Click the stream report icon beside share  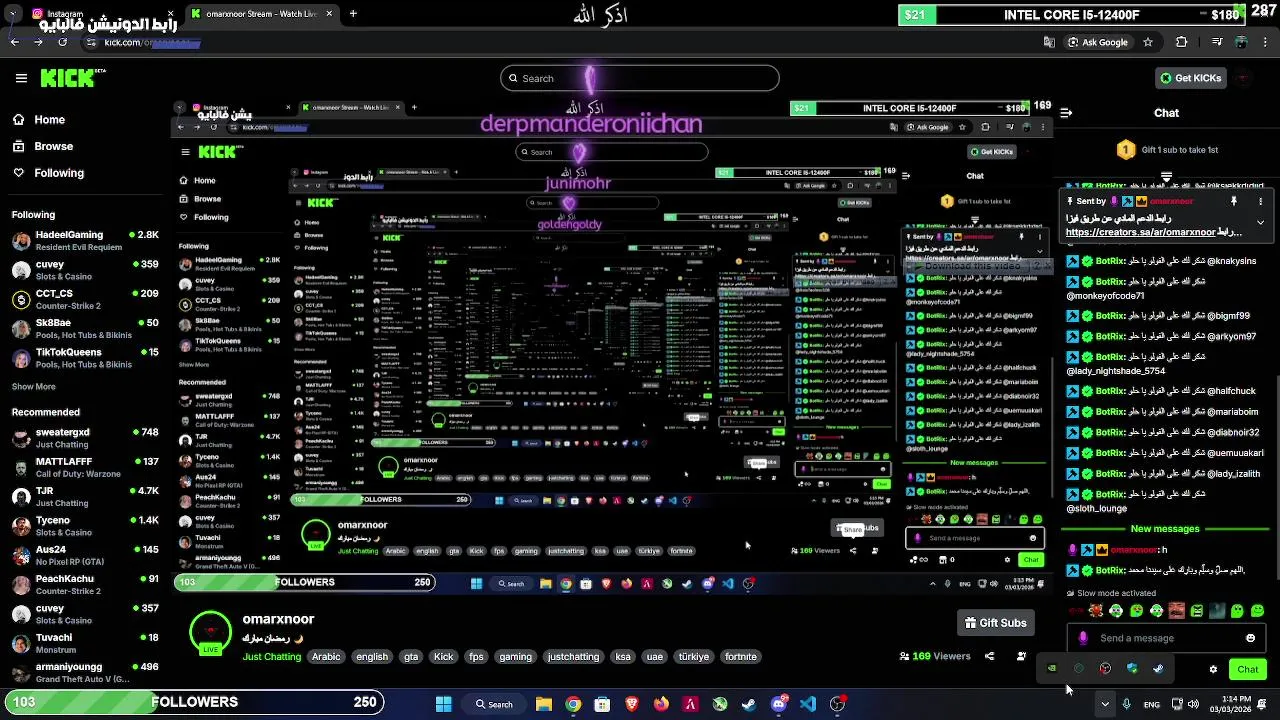(x=1021, y=656)
